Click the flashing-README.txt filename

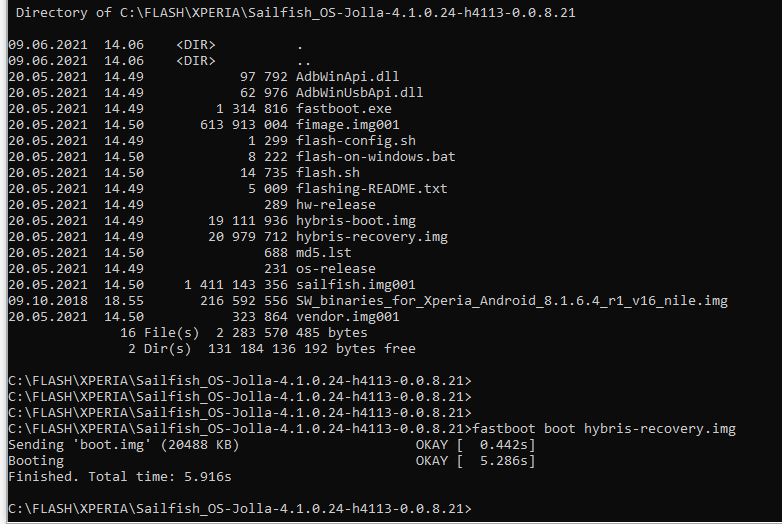click(x=371, y=189)
